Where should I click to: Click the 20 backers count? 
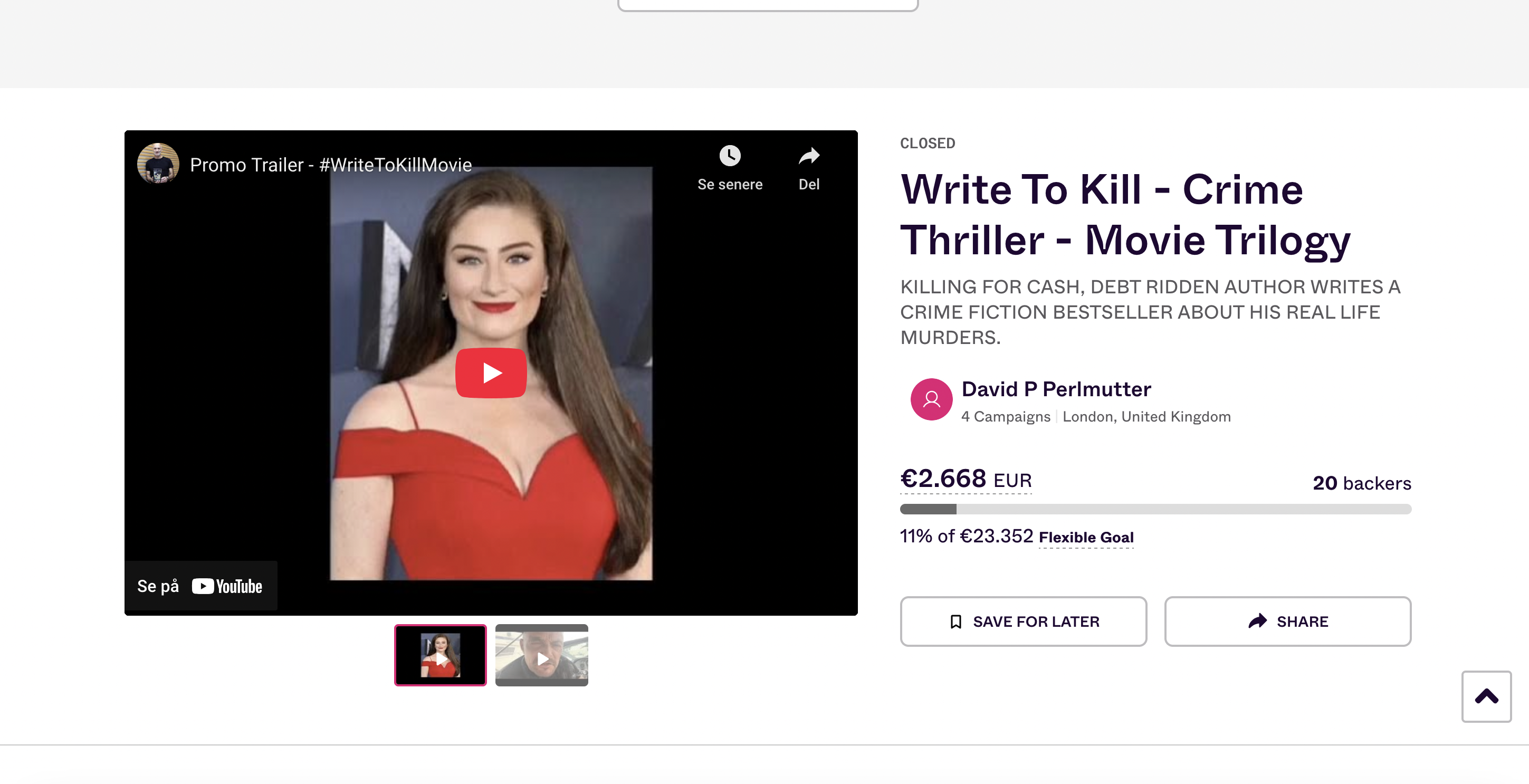coord(1362,483)
